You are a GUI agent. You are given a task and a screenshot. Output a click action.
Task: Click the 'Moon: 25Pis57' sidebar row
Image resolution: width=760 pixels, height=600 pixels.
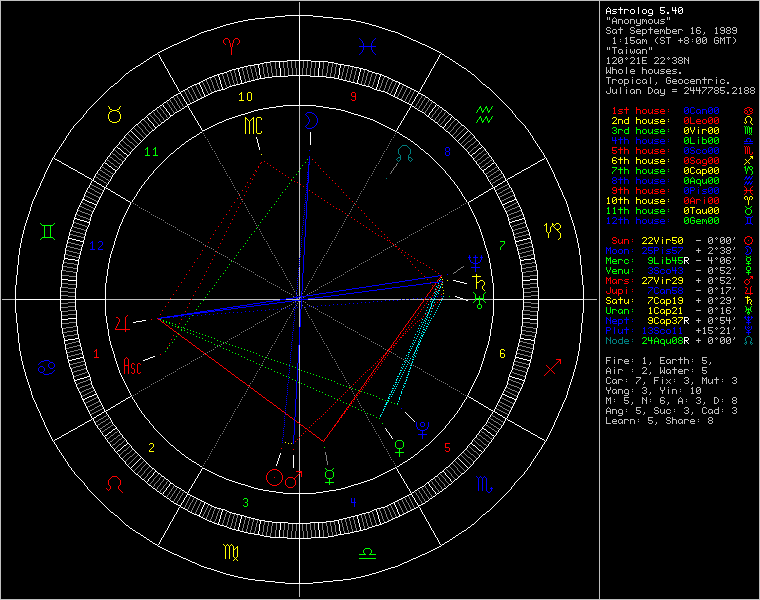click(681, 251)
